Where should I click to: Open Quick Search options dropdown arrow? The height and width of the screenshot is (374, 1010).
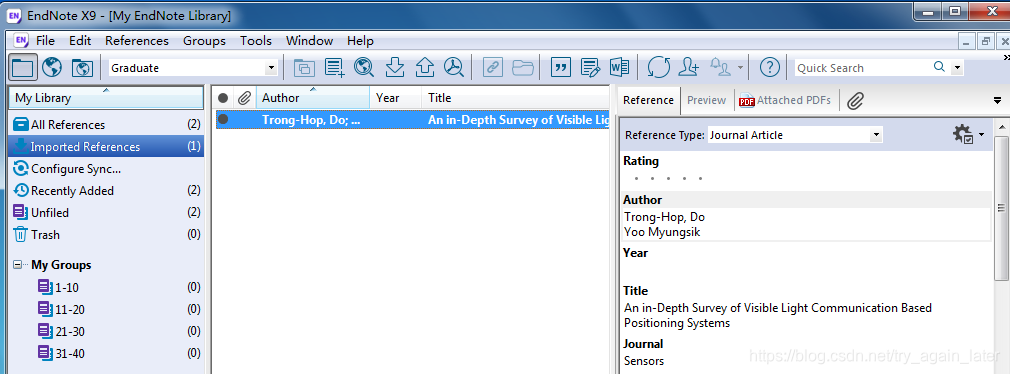[957, 68]
